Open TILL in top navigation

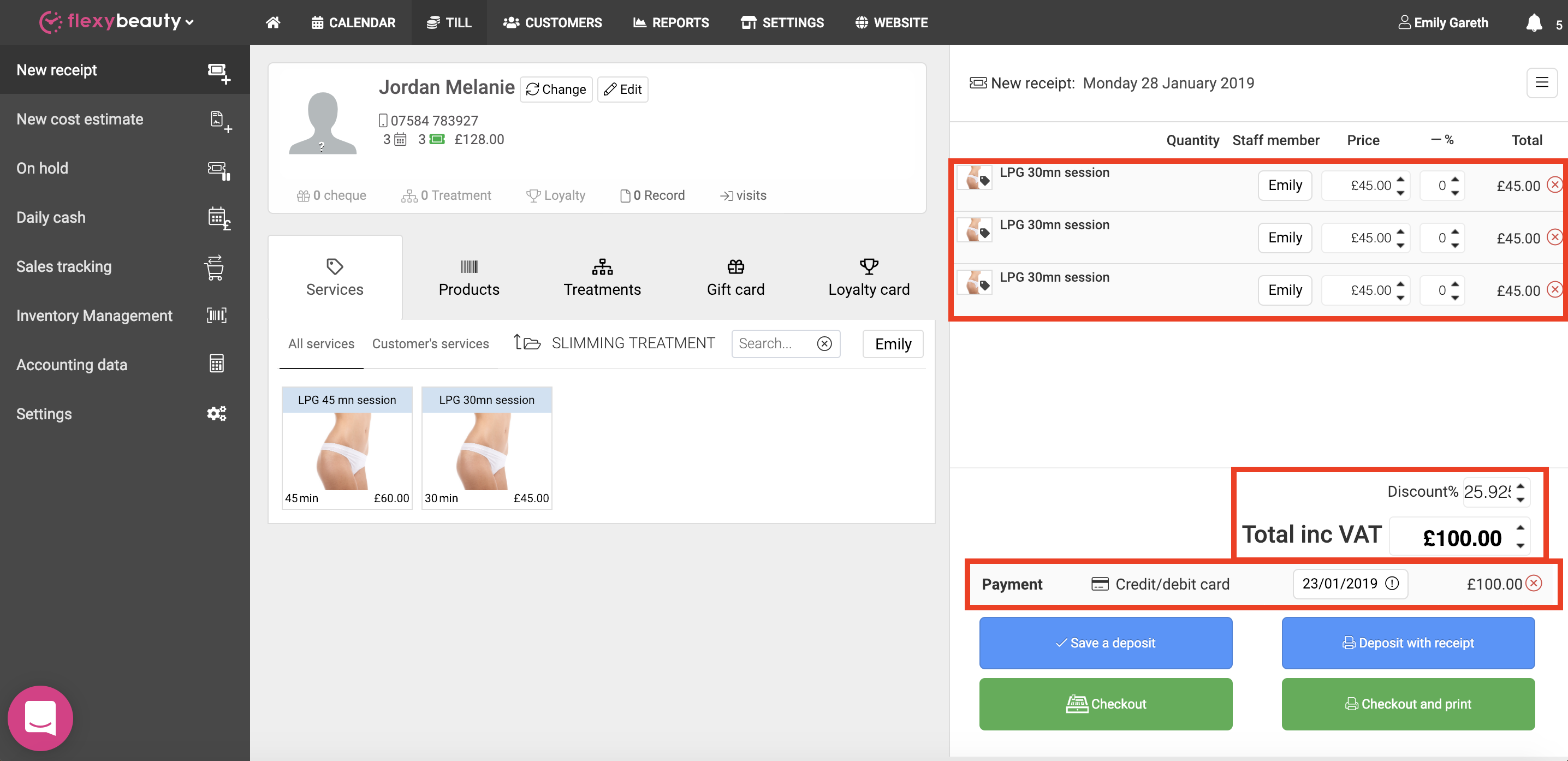pyautogui.click(x=449, y=22)
